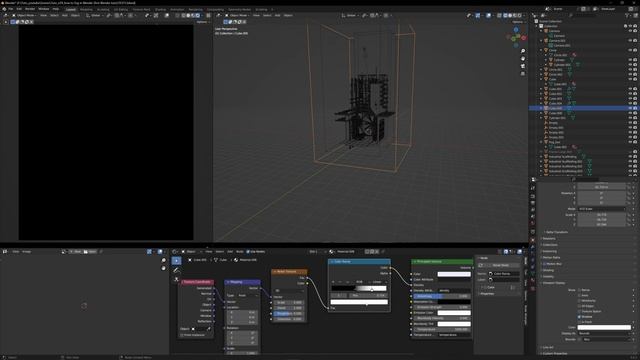640x360 pixels.
Task: Enable the Texture Space checkbox
Action: click(579, 311)
